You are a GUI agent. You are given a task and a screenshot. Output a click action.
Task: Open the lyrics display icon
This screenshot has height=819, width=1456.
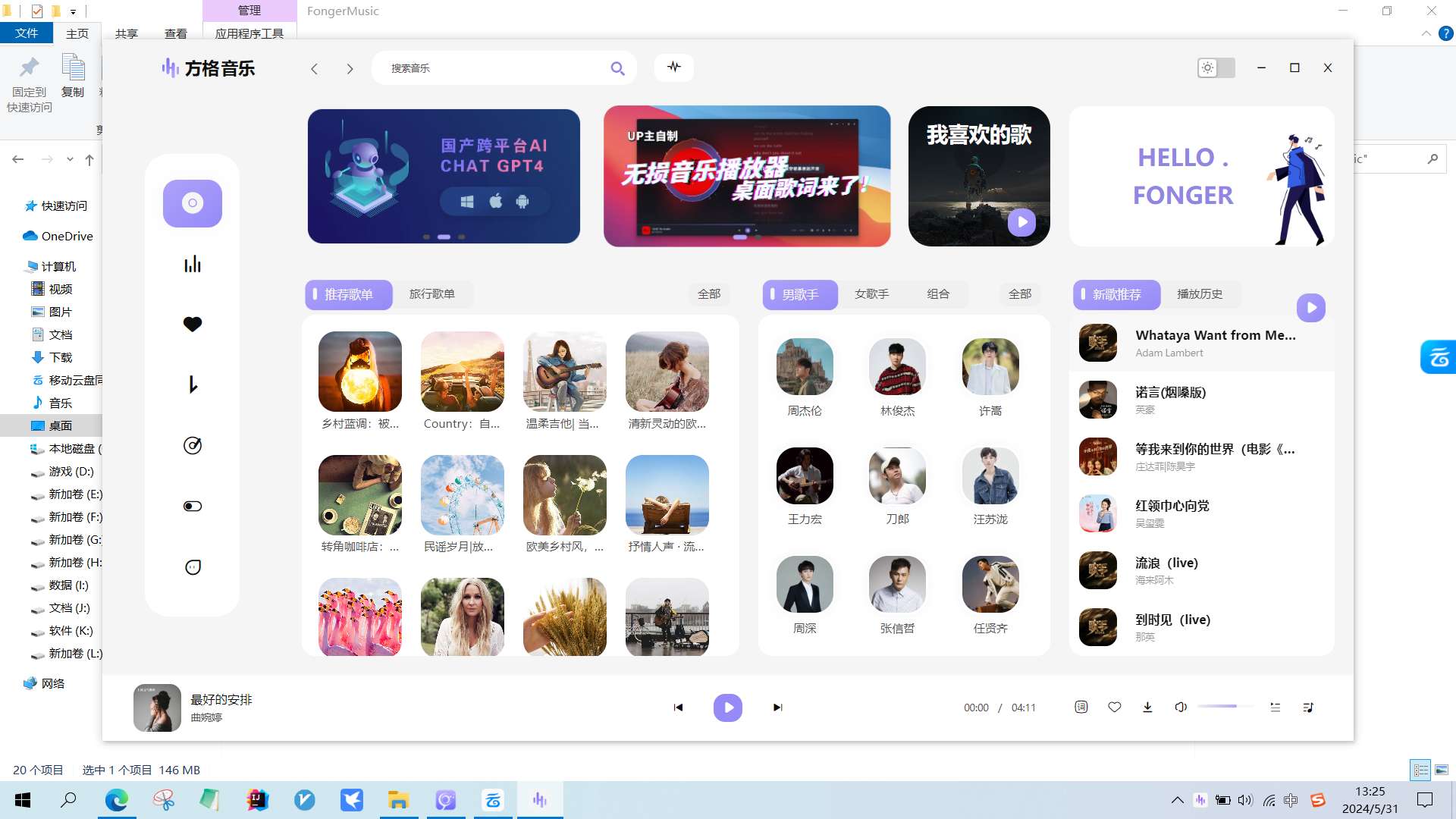pos(1081,708)
